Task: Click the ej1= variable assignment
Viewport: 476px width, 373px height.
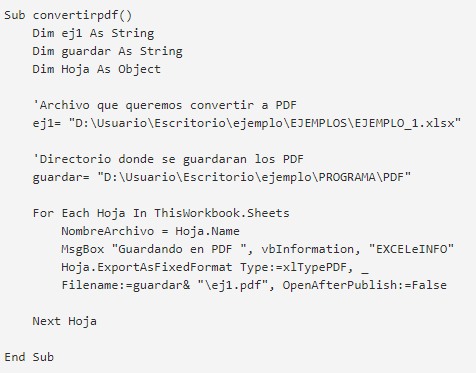Action: pyautogui.click(x=47, y=123)
